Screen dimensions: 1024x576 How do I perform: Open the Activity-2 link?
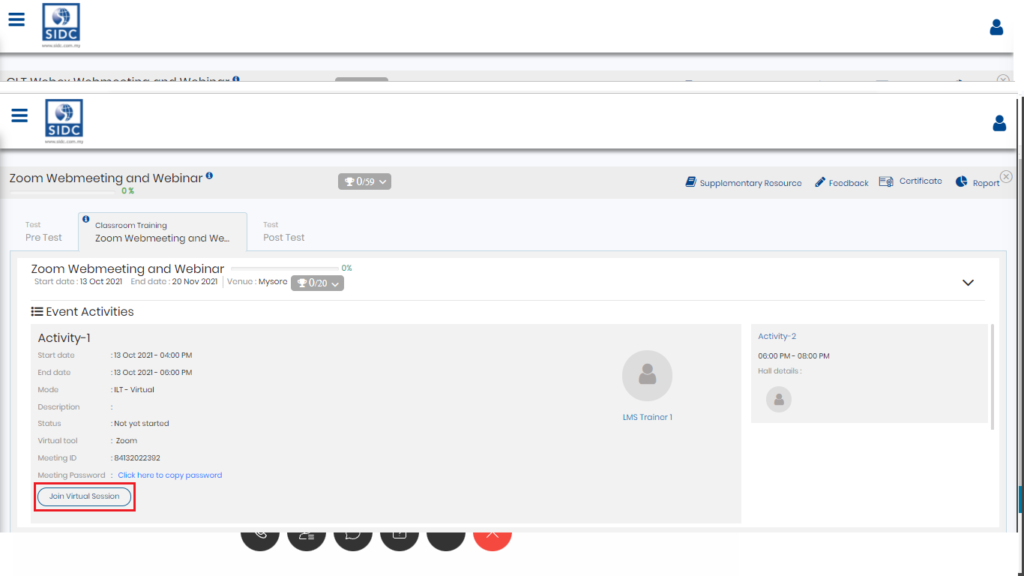pos(776,336)
